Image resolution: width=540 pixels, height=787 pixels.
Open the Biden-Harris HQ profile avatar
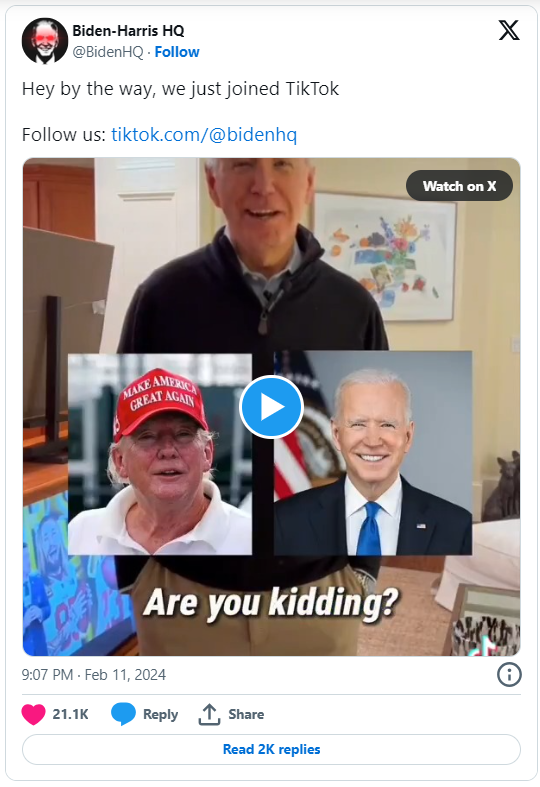pos(45,41)
